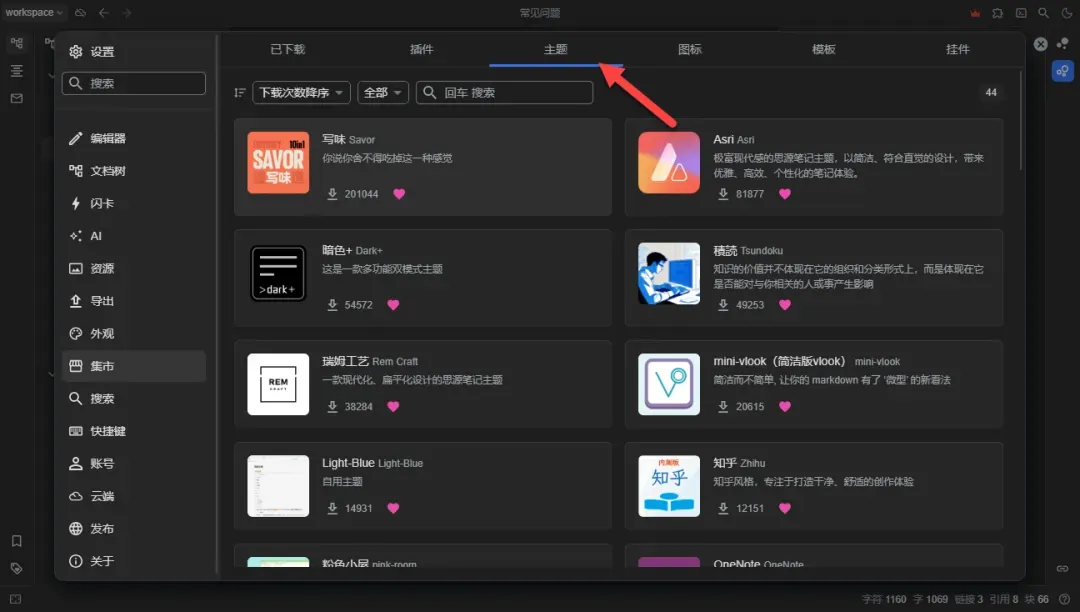Open the 账号 settings section
This screenshot has height=612, width=1080.
134,463
